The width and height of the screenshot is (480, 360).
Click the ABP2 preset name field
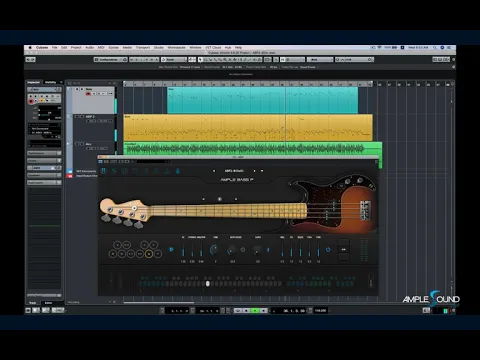234,171
